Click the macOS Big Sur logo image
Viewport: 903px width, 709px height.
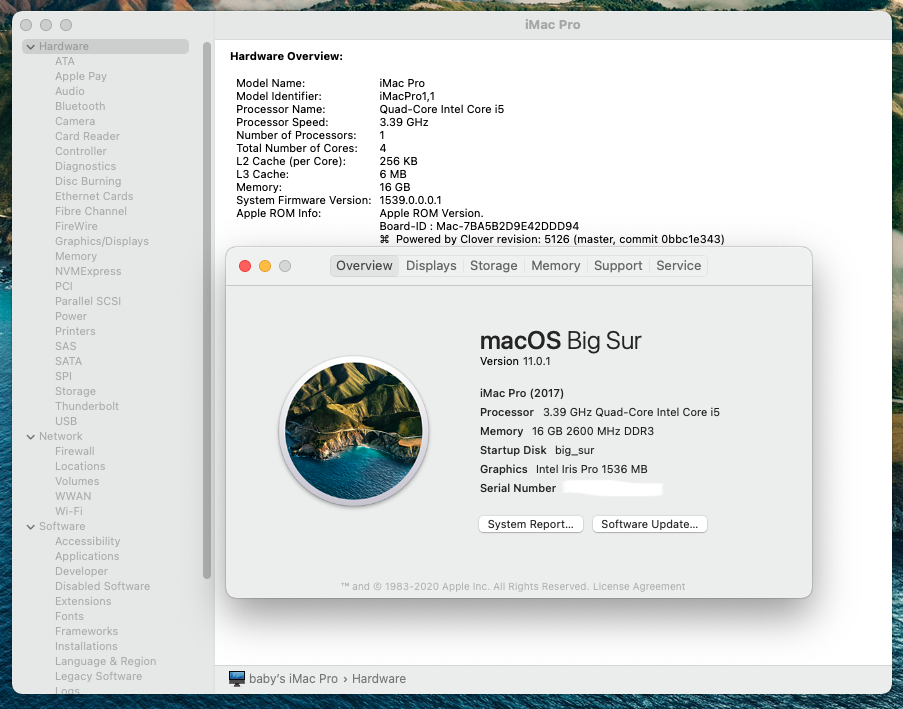point(354,431)
